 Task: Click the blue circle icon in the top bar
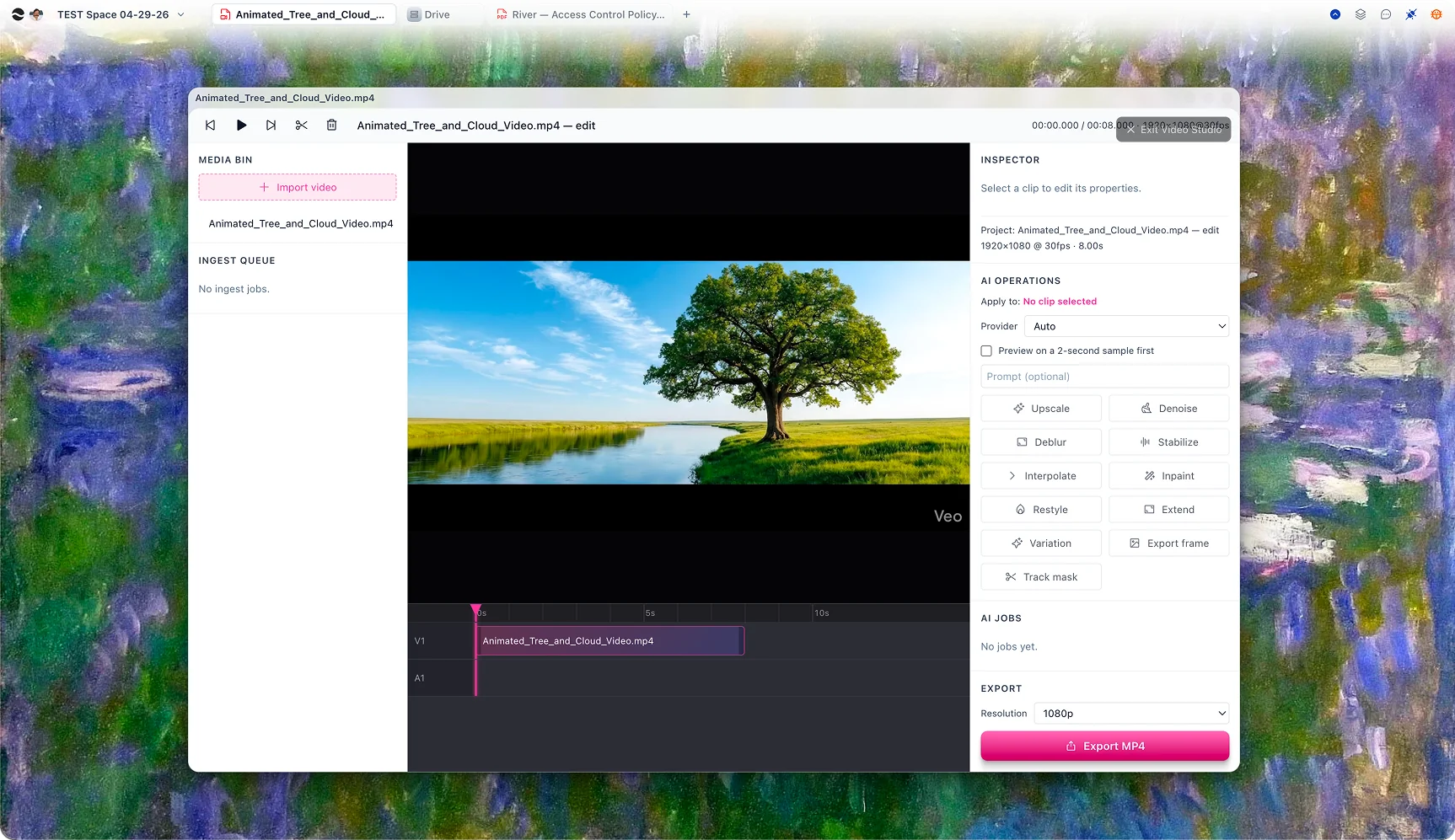(1335, 14)
